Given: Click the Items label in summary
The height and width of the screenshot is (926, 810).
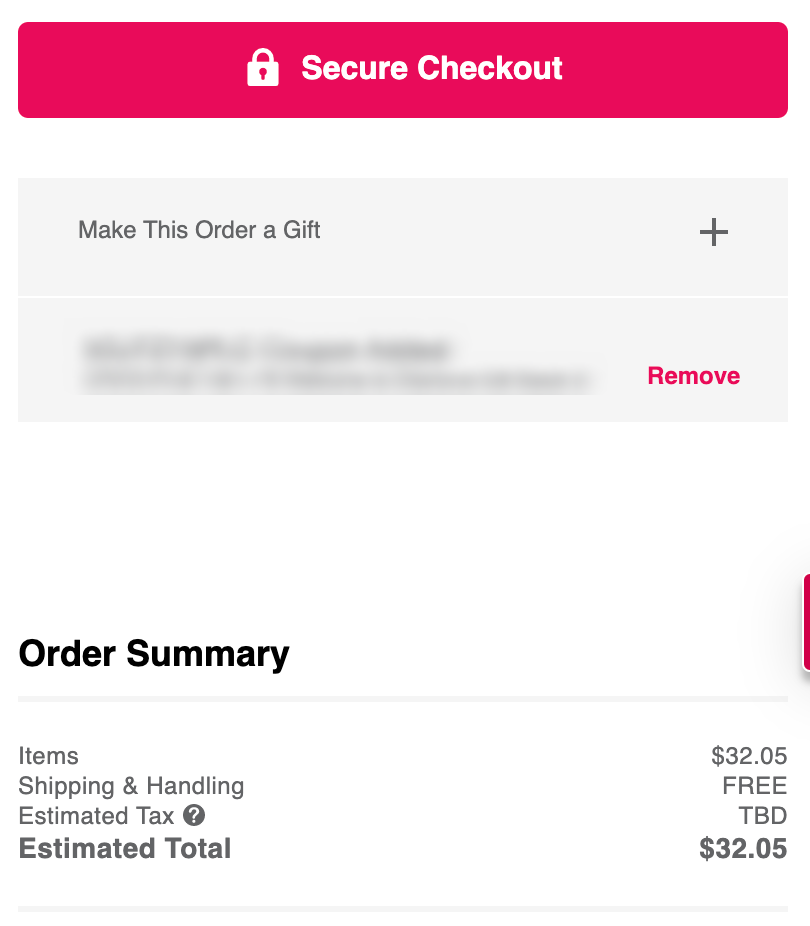Looking at the screenshot, I should click(x=48, y=756).
